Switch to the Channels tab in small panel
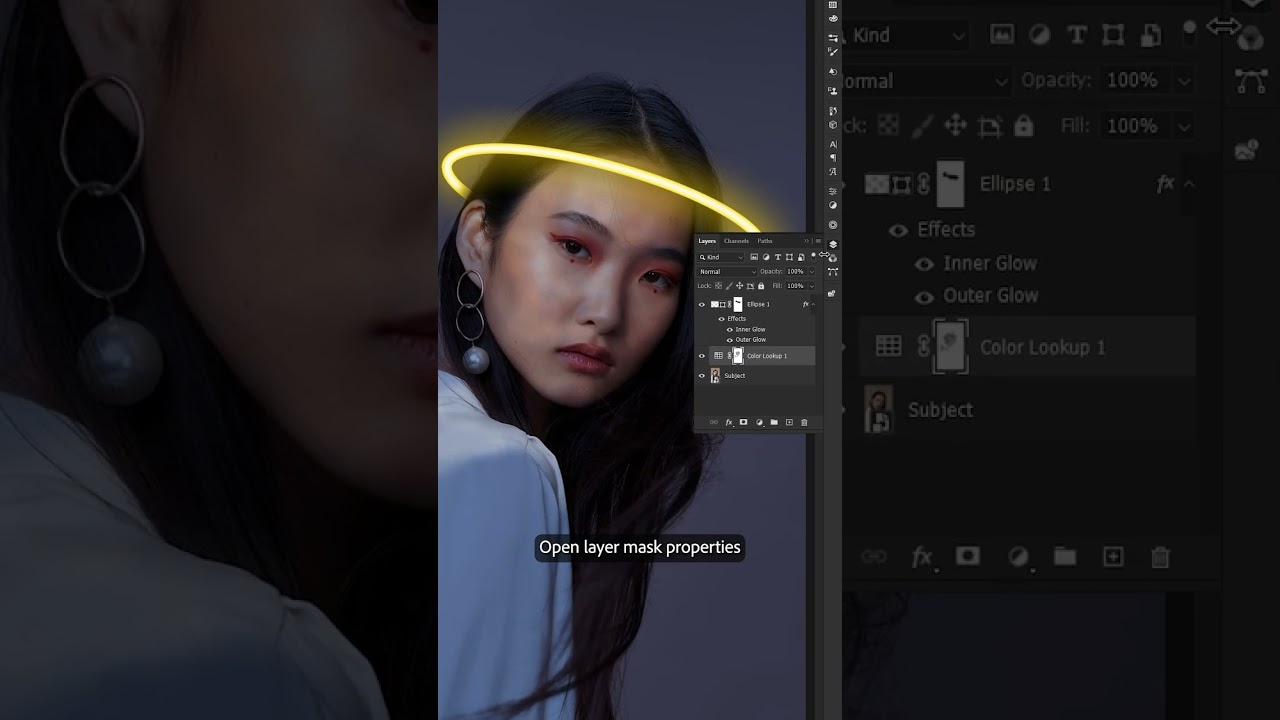 pos(736,241)
